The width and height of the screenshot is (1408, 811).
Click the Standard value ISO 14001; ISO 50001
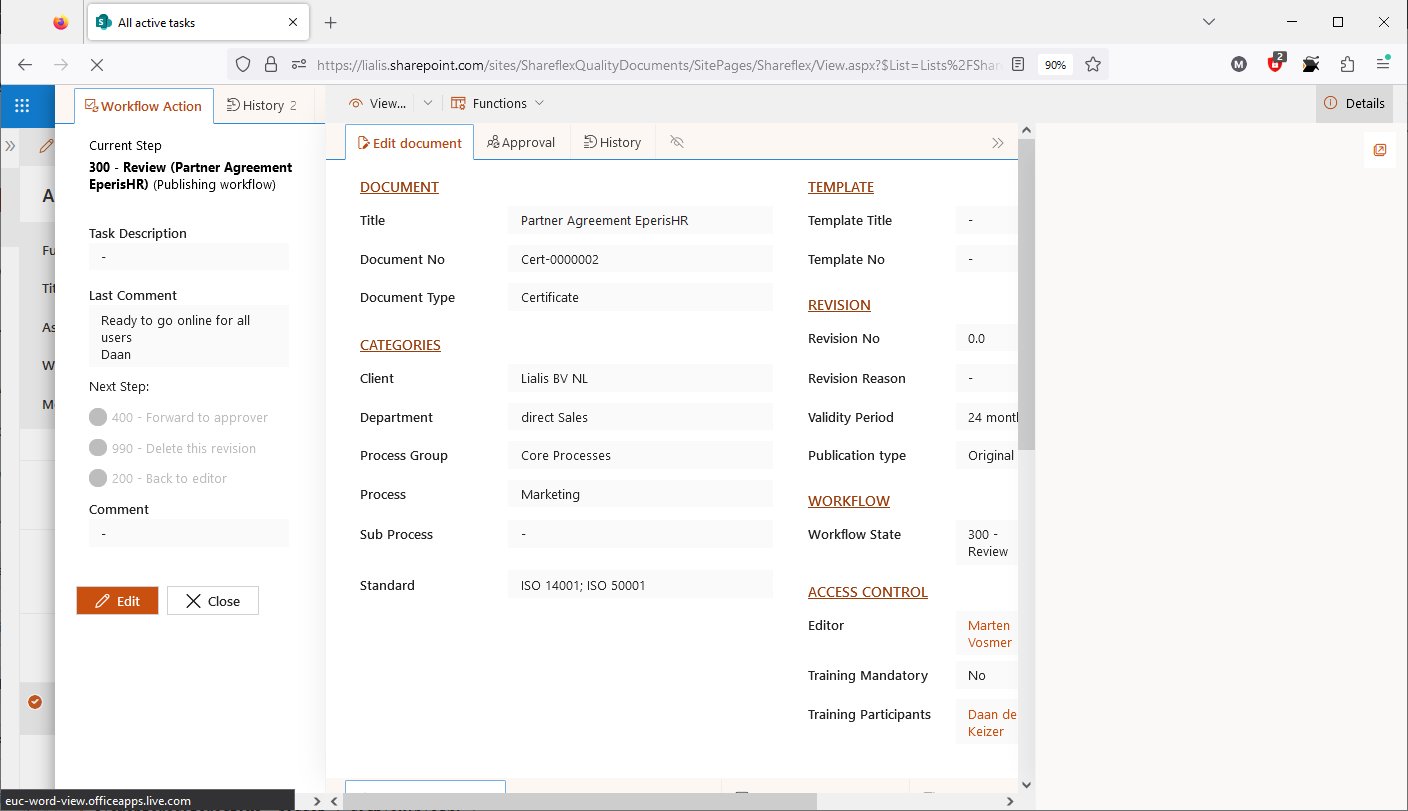640,585
